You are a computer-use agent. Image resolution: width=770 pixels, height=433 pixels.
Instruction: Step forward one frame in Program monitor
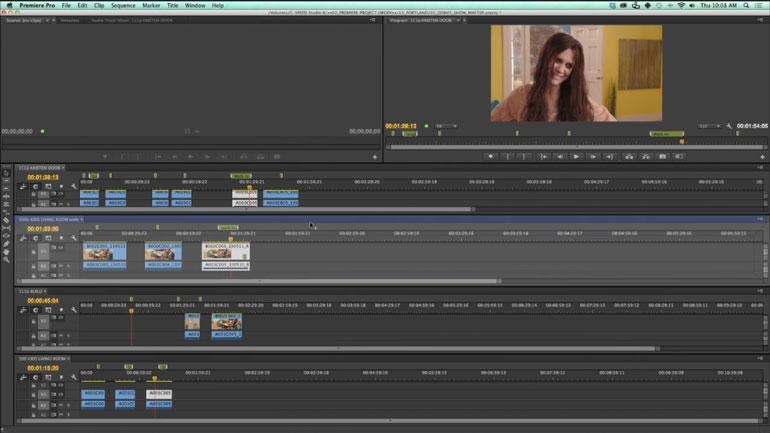click(593, 157)
